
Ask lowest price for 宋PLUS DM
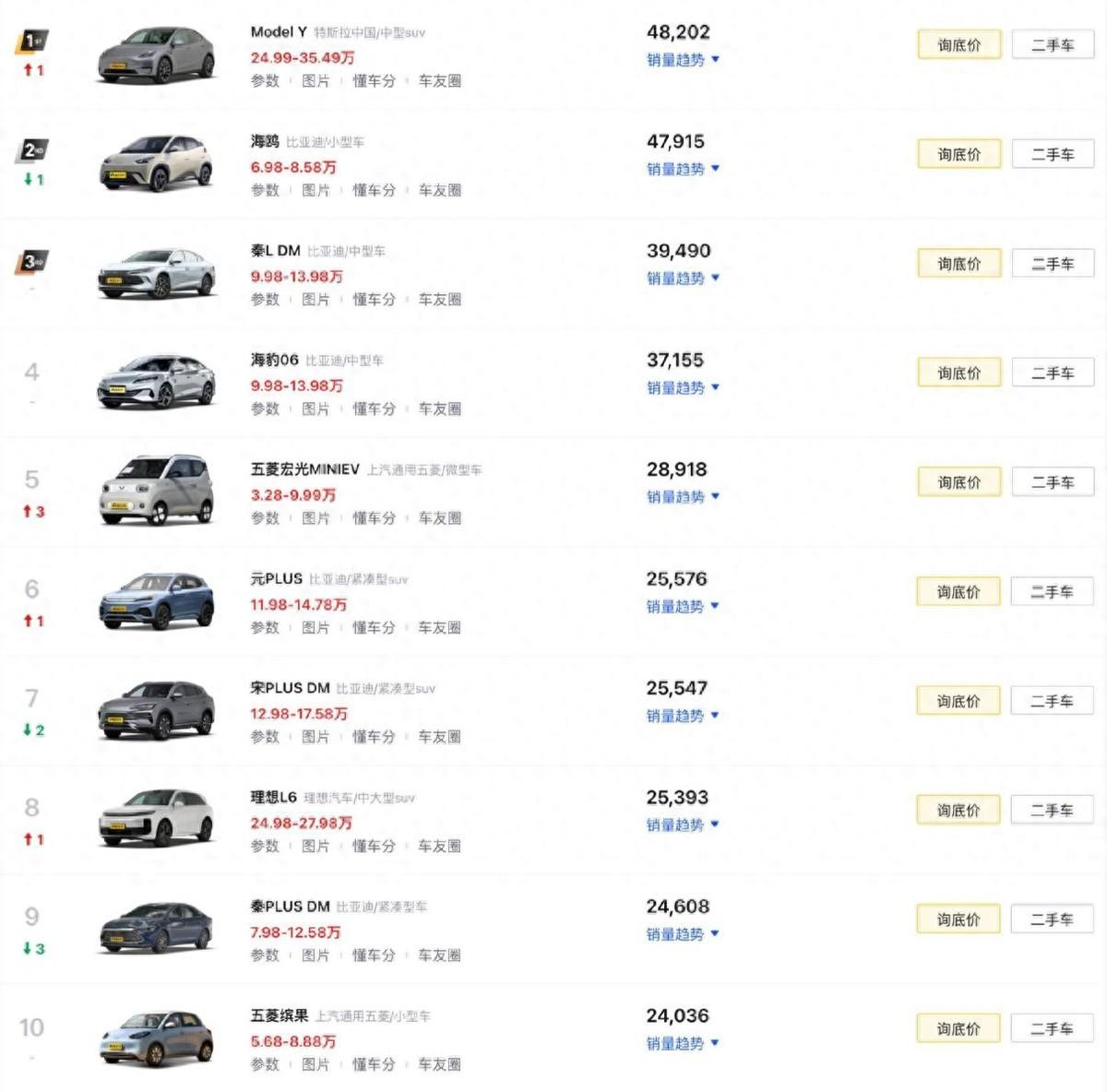click(x=958, y=701)
